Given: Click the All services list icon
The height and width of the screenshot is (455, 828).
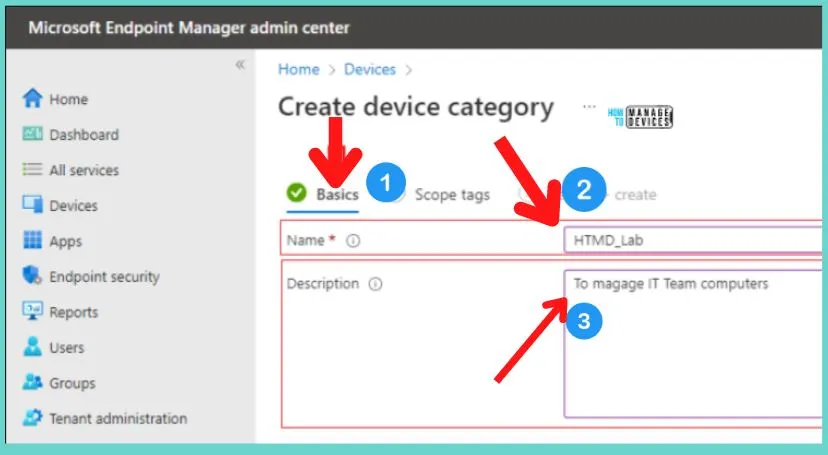Looking at the screenshot, I should (x=32, y=169).
